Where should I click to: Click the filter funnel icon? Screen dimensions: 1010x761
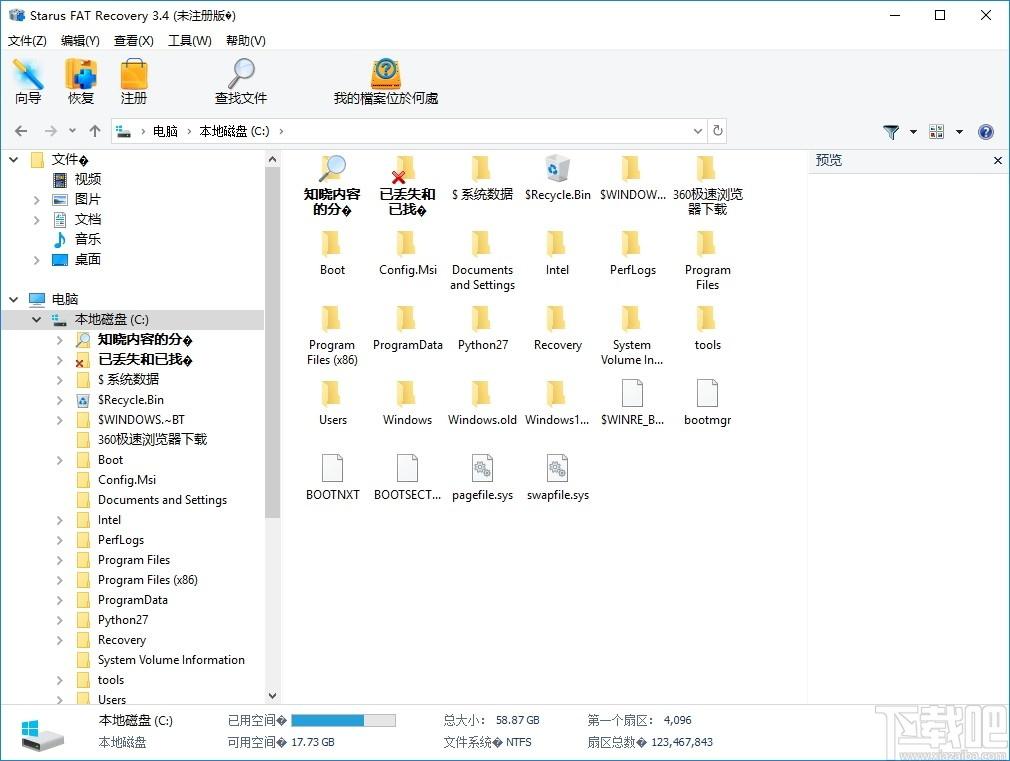(x=891, y=131)
